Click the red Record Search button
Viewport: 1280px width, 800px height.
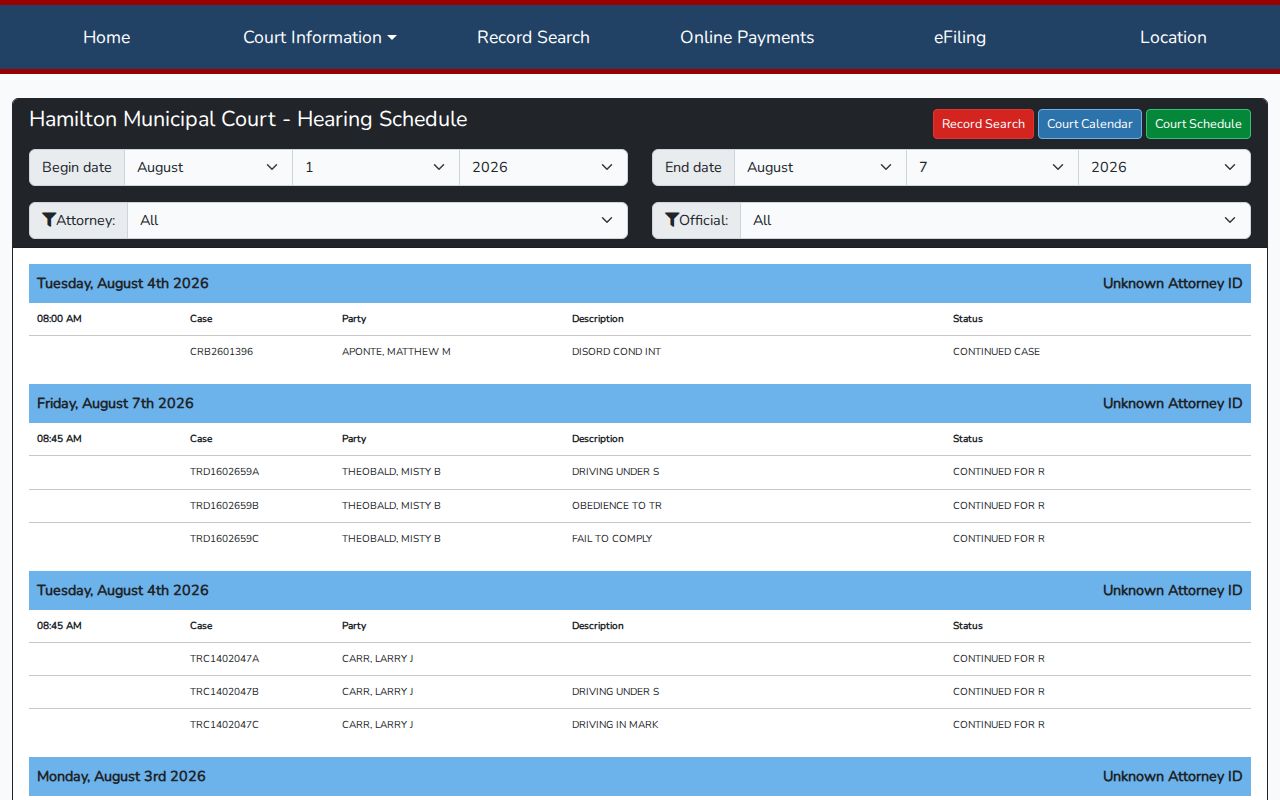tap(983, 124)
